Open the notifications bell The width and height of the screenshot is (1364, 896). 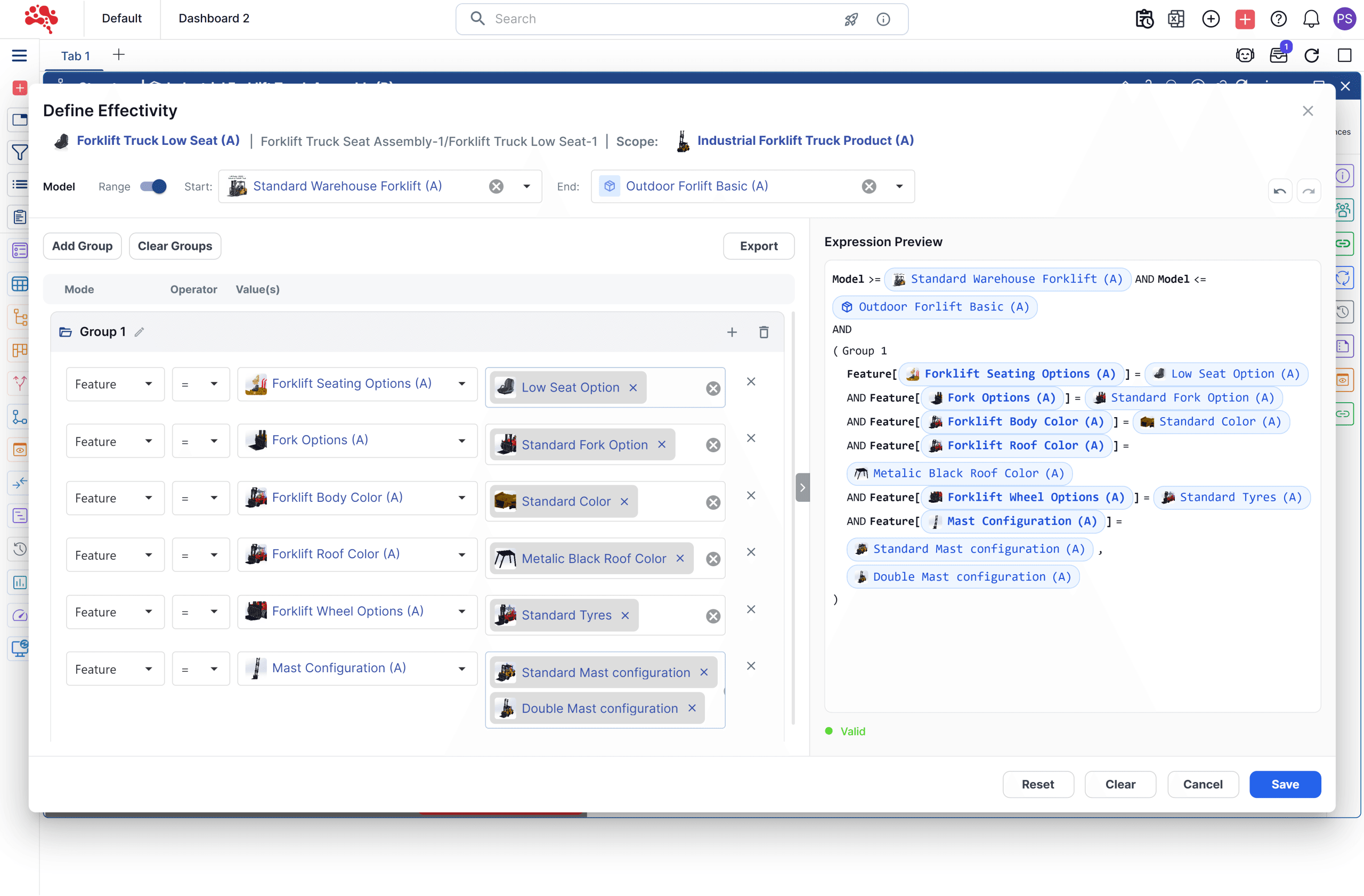pos(1311,19)
